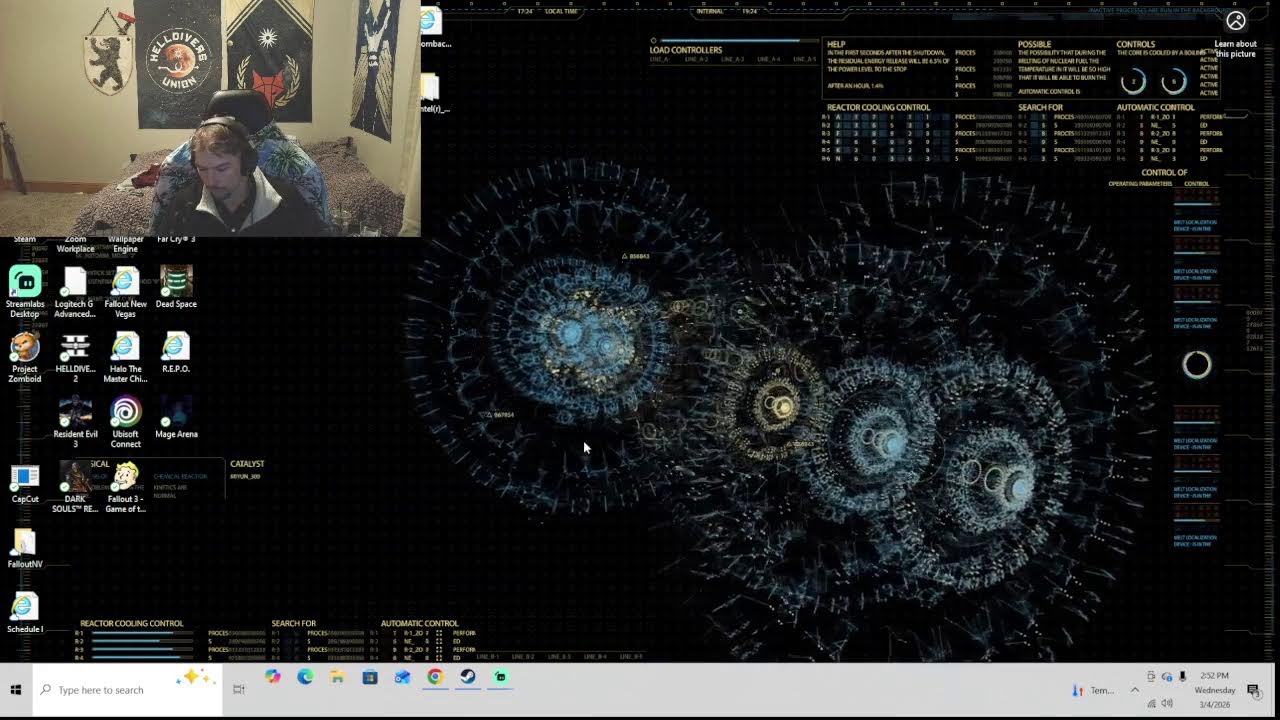Click the microphone tray icon
The height and width of the screenshot is (720, 1280).
tap(1182, 677)
